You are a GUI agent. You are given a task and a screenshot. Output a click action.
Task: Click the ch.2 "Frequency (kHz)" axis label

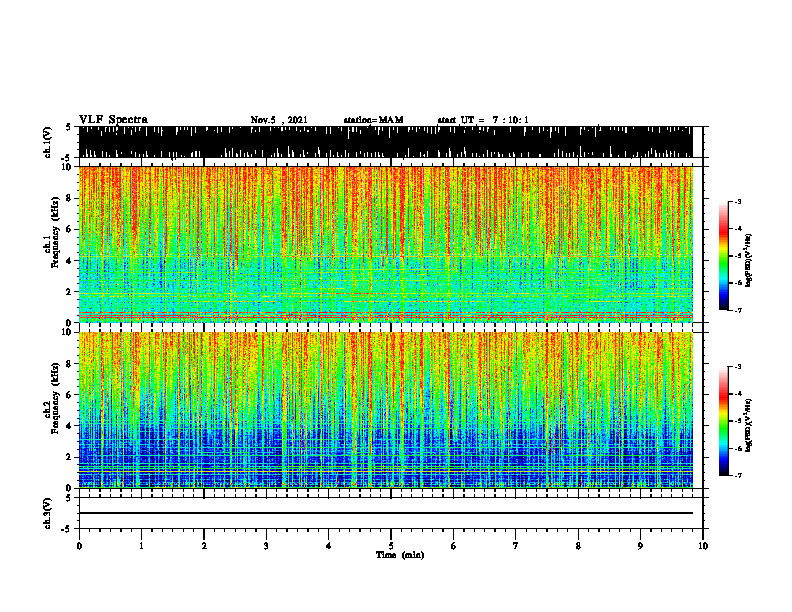(55, 398)
